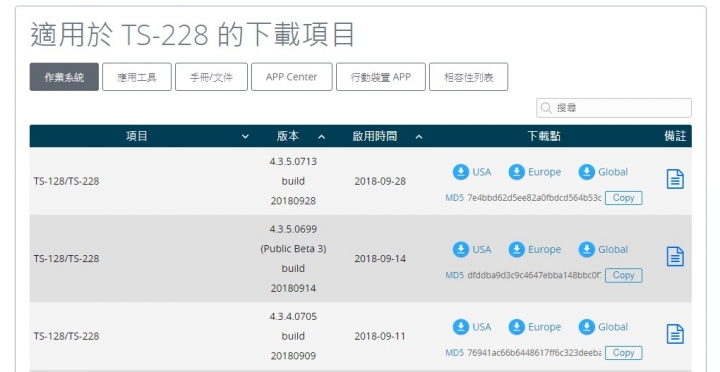Click the 備註 column header
The width and height of the screenshot is (720, 372).
click(675, 136)
